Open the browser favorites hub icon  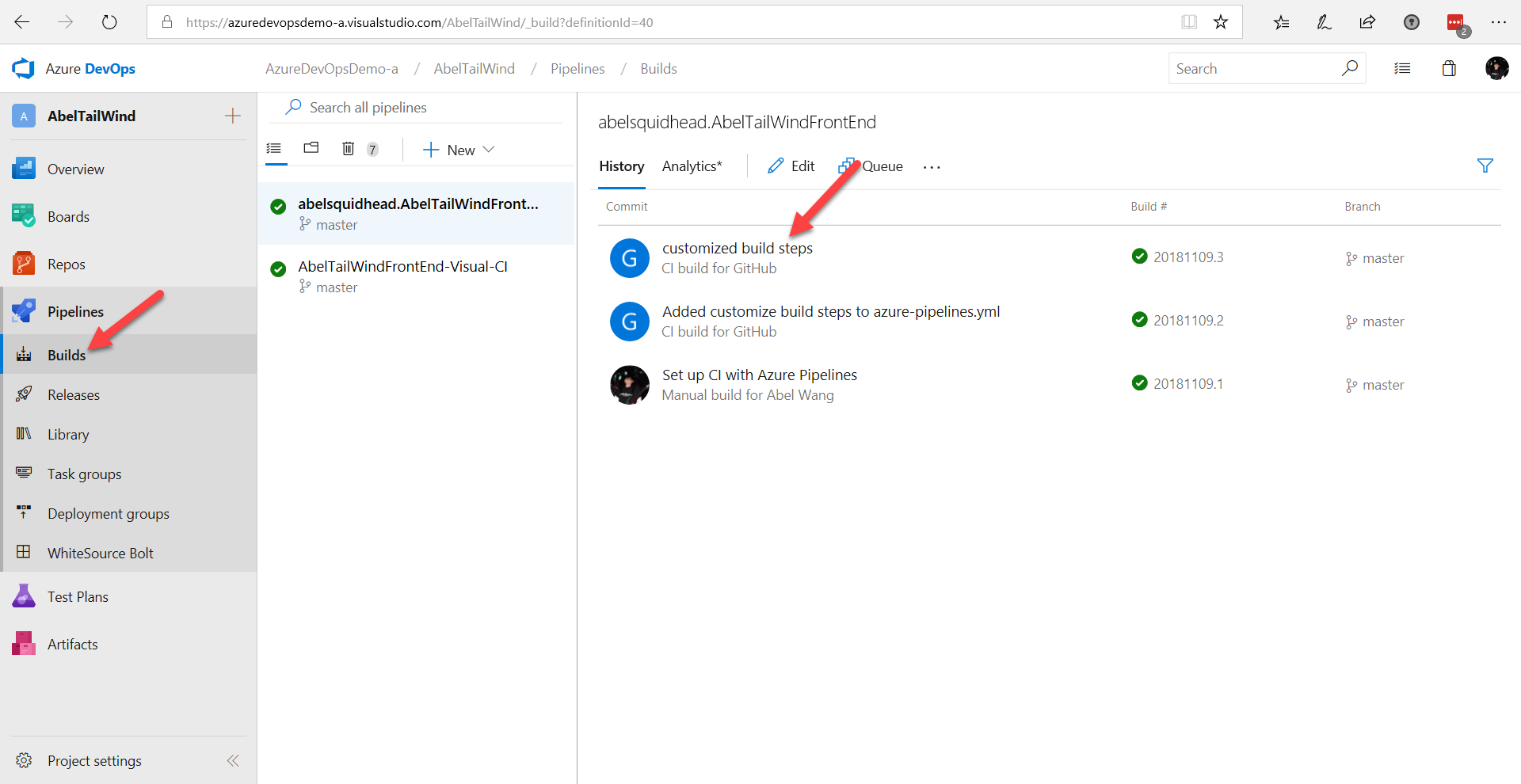[1281, 22]
